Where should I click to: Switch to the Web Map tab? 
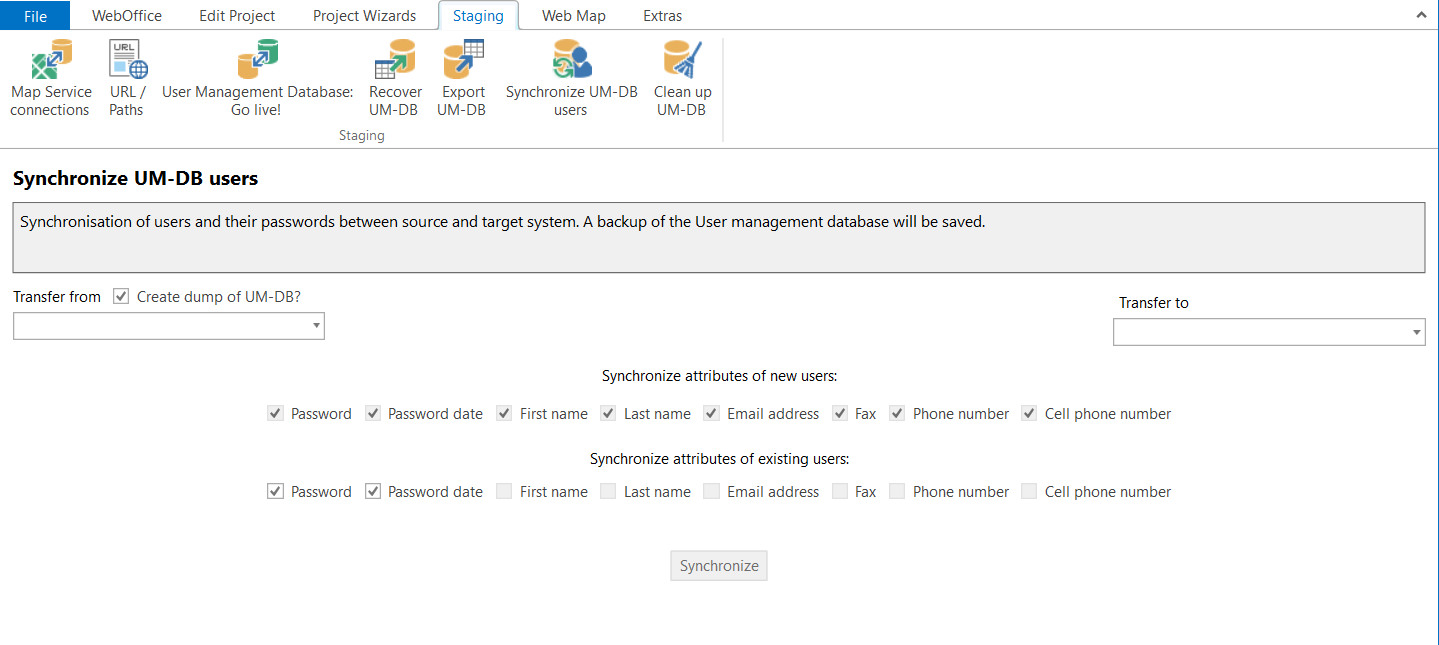[x=573, y=15]
